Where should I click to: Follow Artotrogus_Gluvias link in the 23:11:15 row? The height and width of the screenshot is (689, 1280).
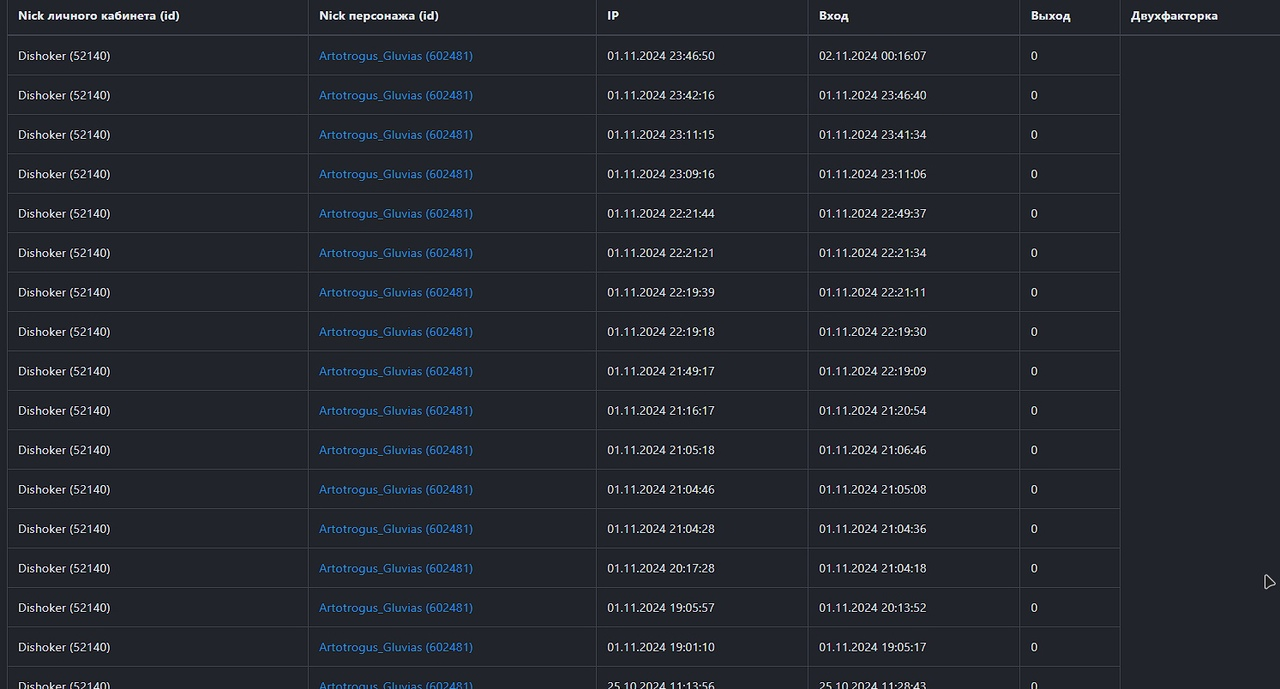pyautogui.click(x=396, y=135)
